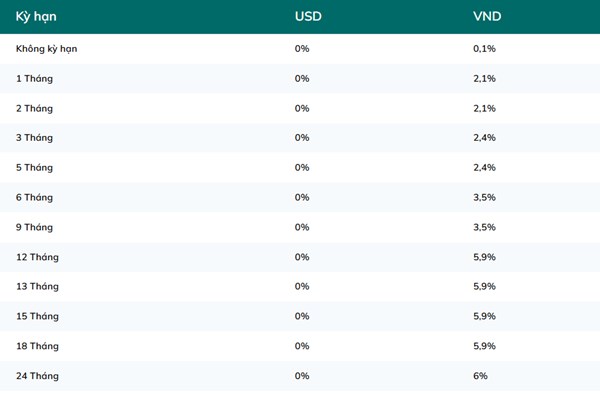Click VND rate for 3 Tháng
This screenshot has width=600, height=399.
tap(484, 138)
